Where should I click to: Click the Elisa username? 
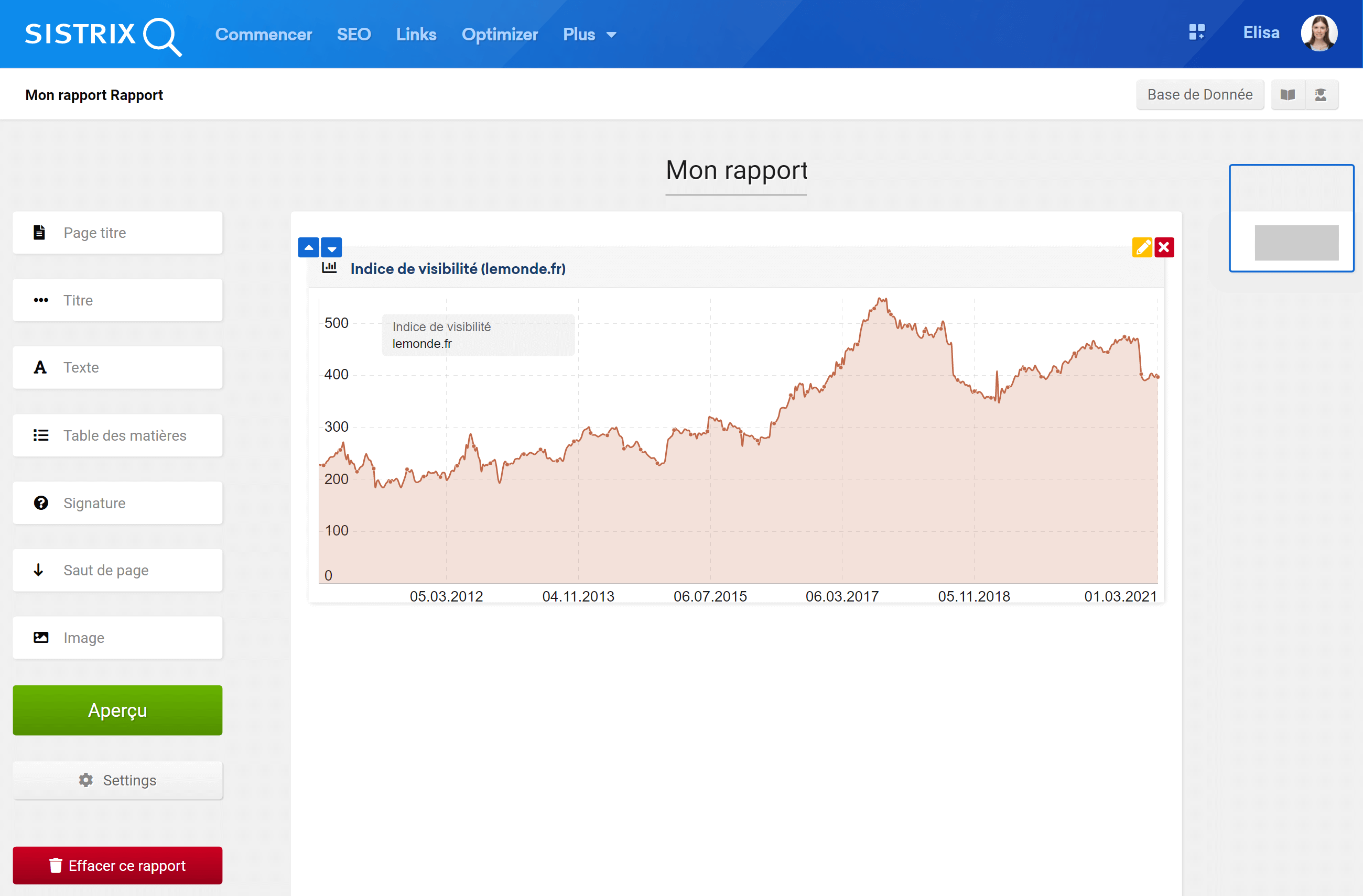click(1261, 32)
